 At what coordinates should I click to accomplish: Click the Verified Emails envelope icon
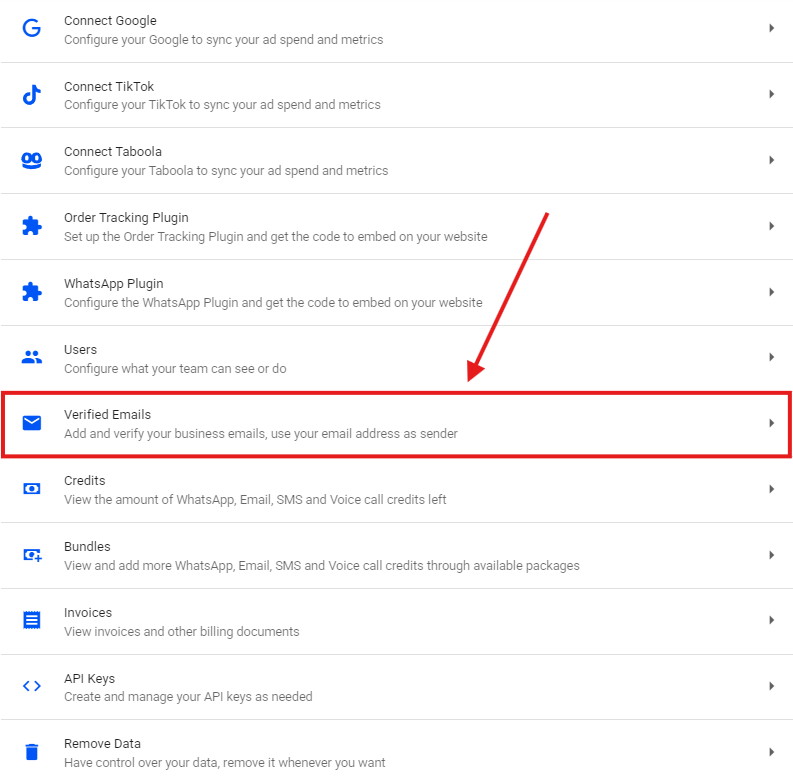32,423
